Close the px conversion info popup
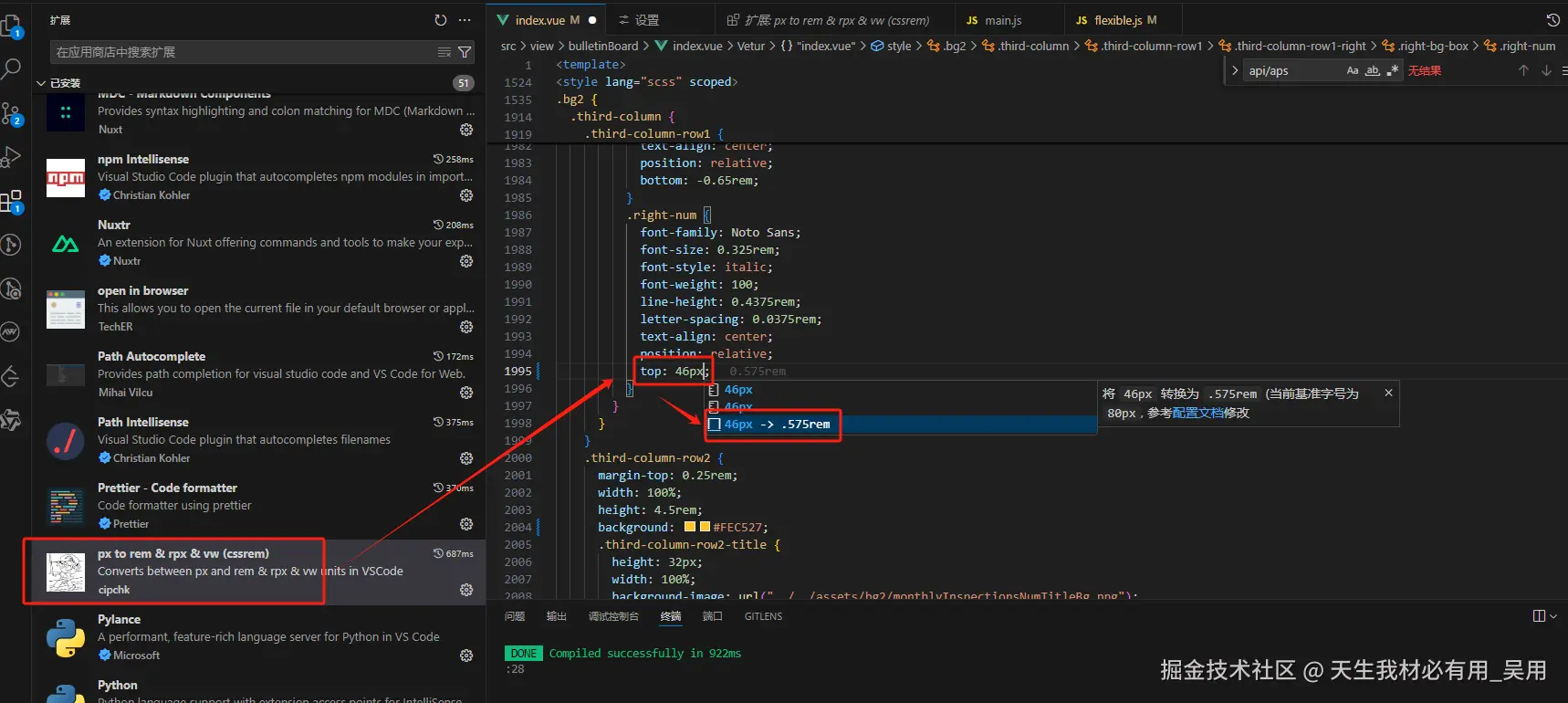The height and width of the screenshot is (703, 1568). (1388, 393)
